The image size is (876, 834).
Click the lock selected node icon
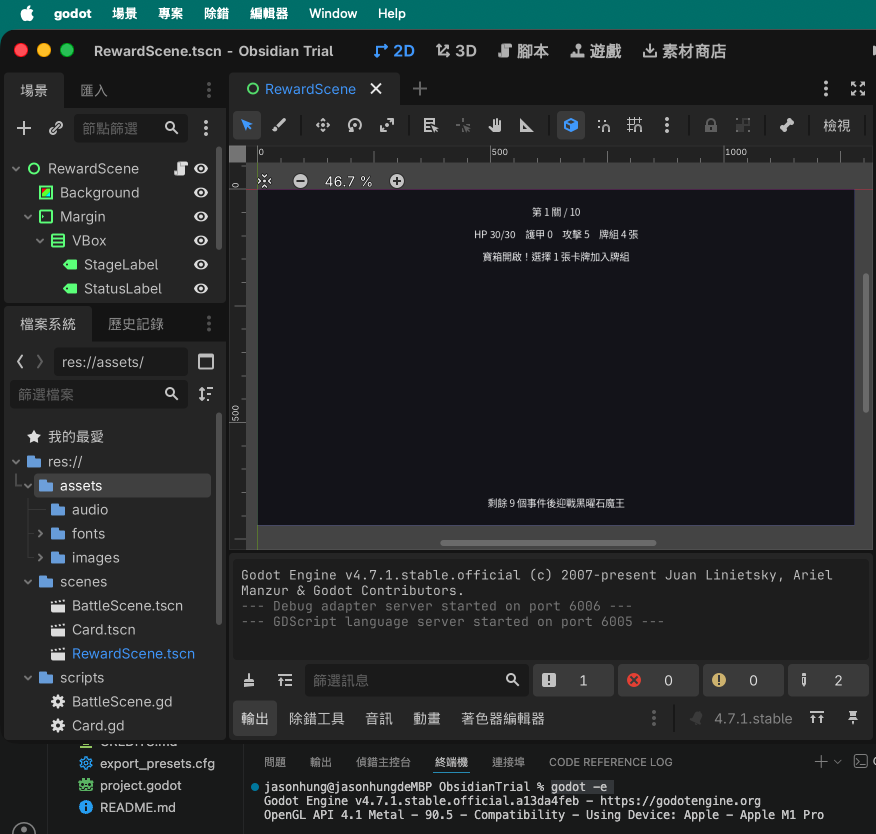(711, 125)
